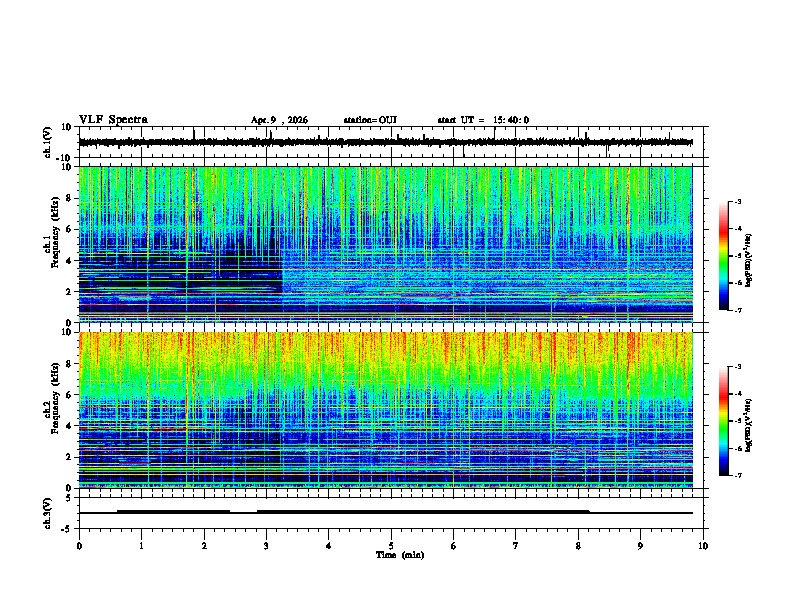The width and height of the screenshot is (792, 612).
Task: Click the "-3" label atop ch.1 color bar
Action: tap(737, 201)
